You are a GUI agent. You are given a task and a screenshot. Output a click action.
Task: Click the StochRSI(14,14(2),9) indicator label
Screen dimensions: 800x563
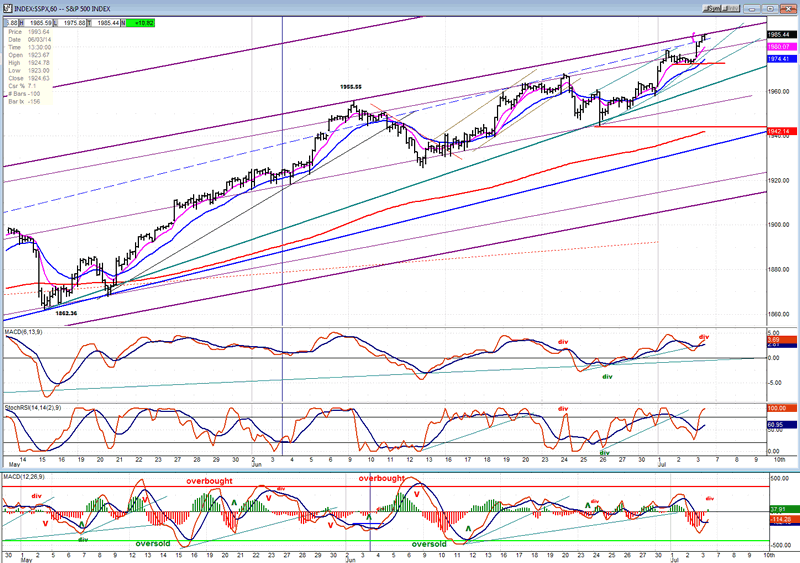[x=33, y=407]
